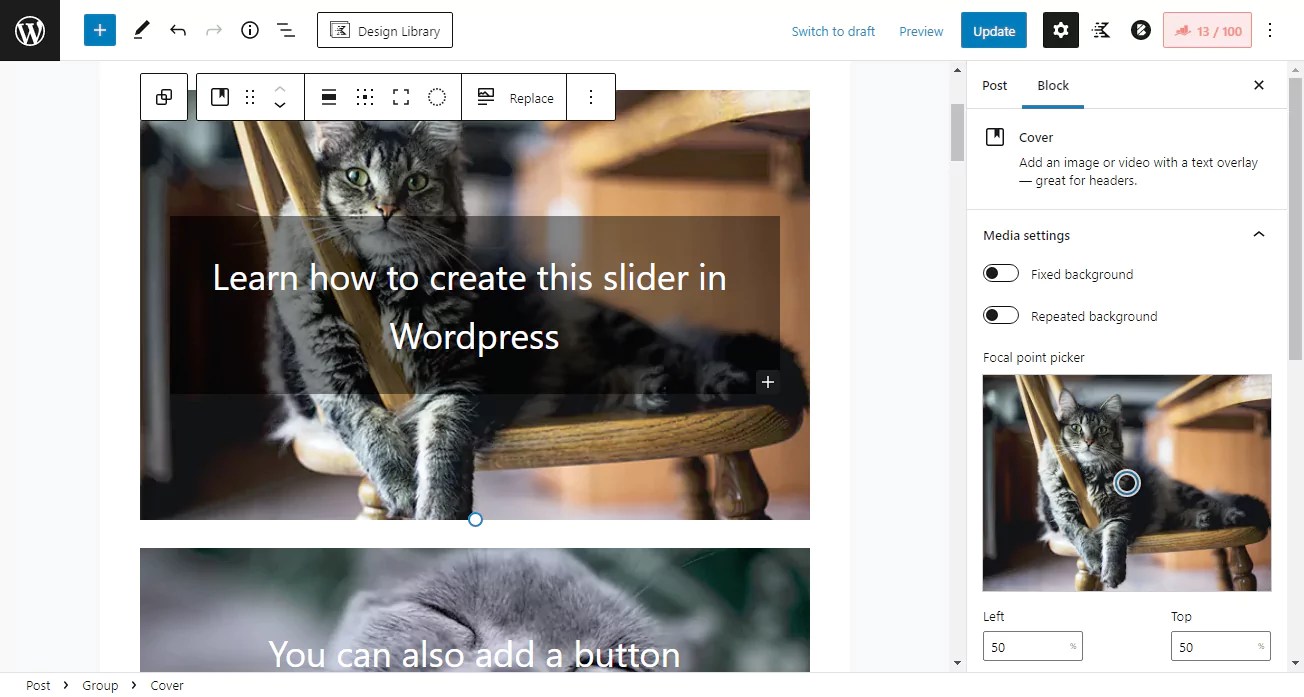
Task: Select the Tools pencil icon in top toolbar
Action: tap(141, 30)
